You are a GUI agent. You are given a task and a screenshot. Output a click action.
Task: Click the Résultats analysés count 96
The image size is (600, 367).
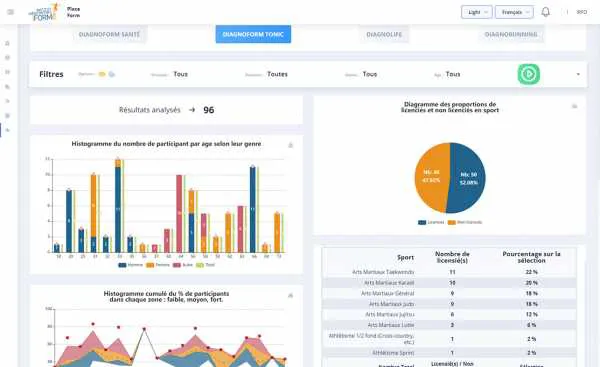[209, 110]
